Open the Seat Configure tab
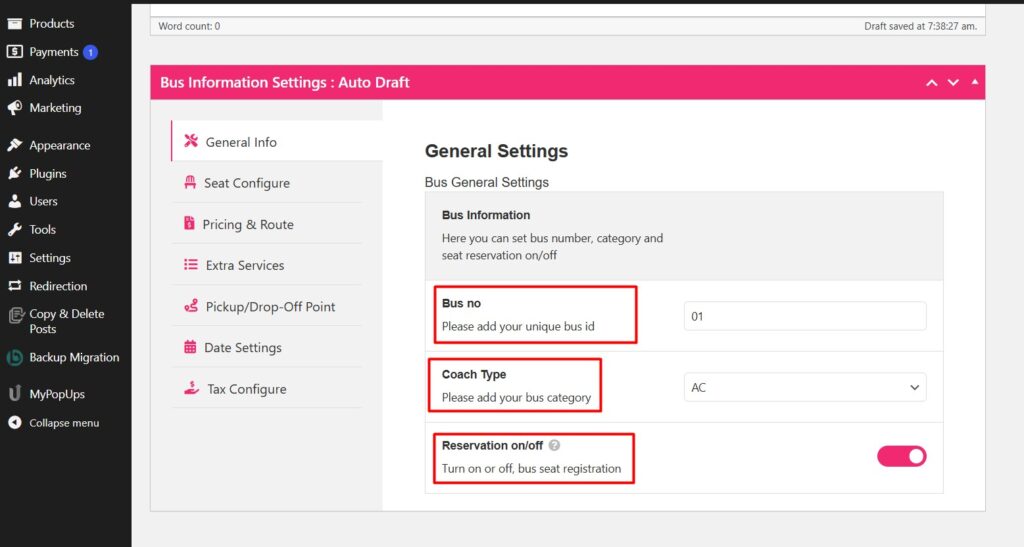Viewport: 1024px width, 547px height. 267,183
